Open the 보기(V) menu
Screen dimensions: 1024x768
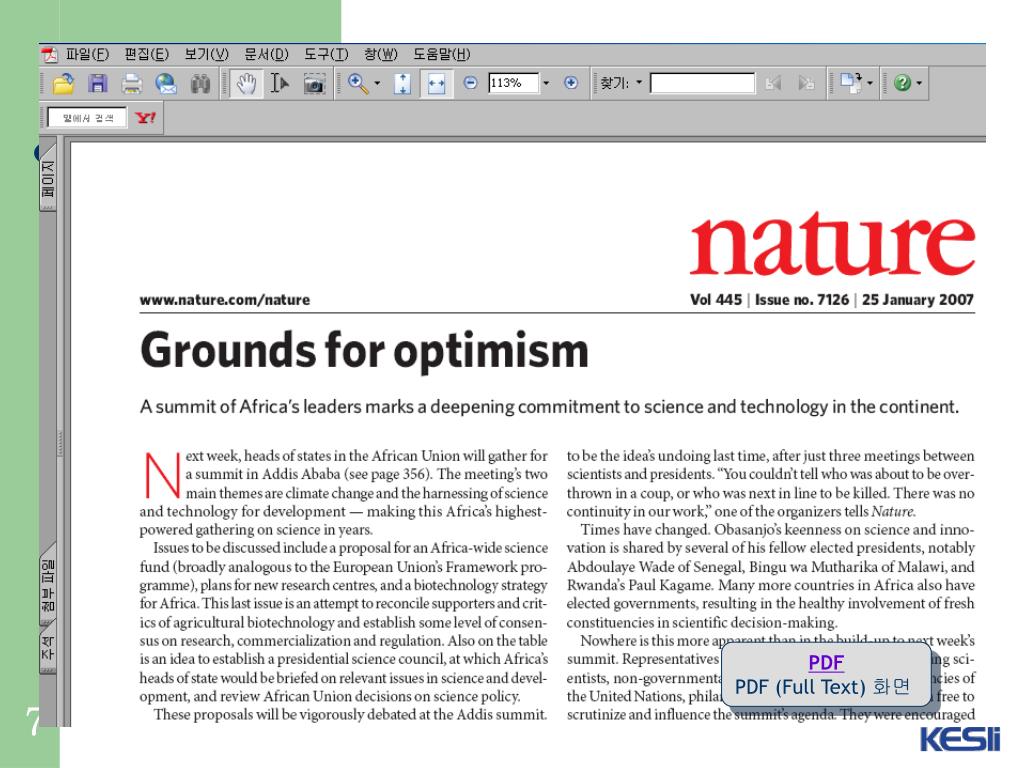point(206,54)
